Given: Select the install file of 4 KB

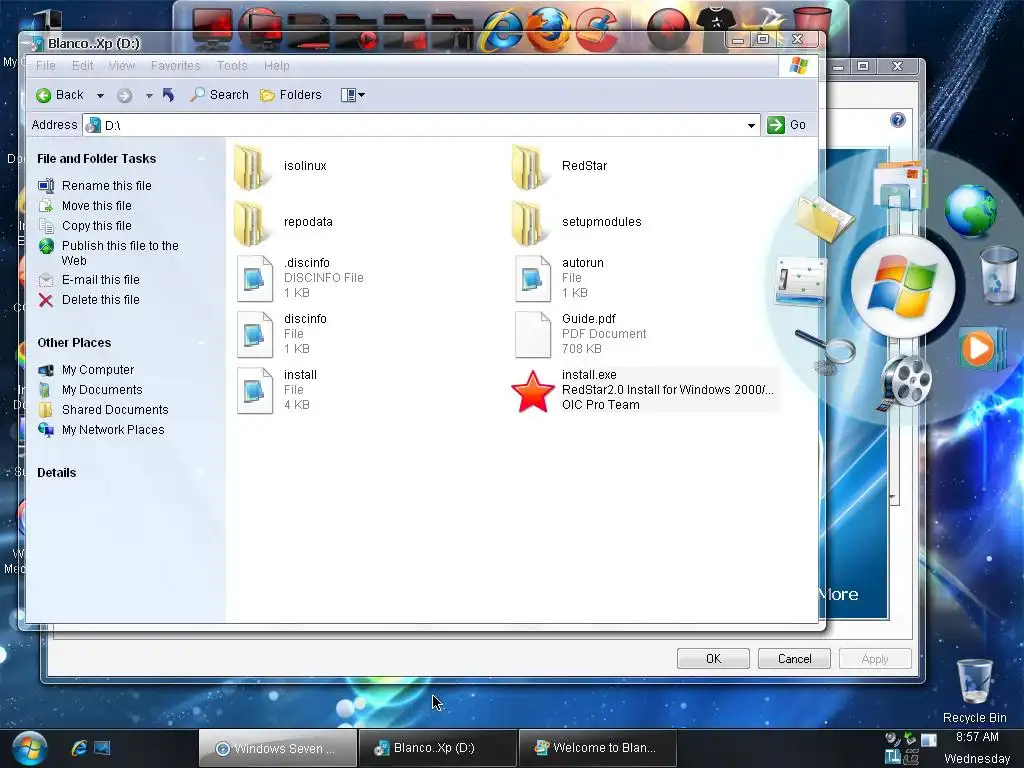Looking at the screenshot, I should click(x=255, y=391).
